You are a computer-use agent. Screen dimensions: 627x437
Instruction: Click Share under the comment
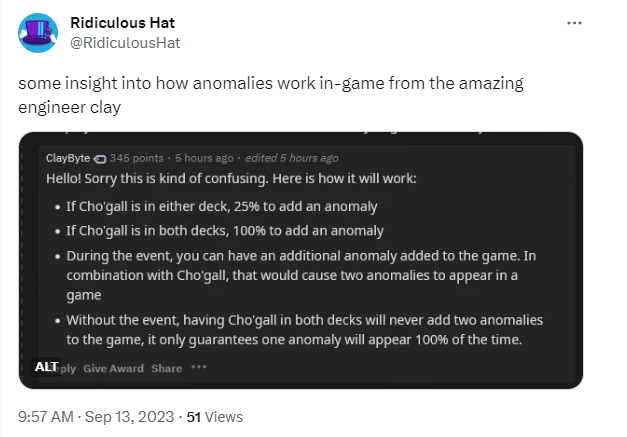(166, 368)
